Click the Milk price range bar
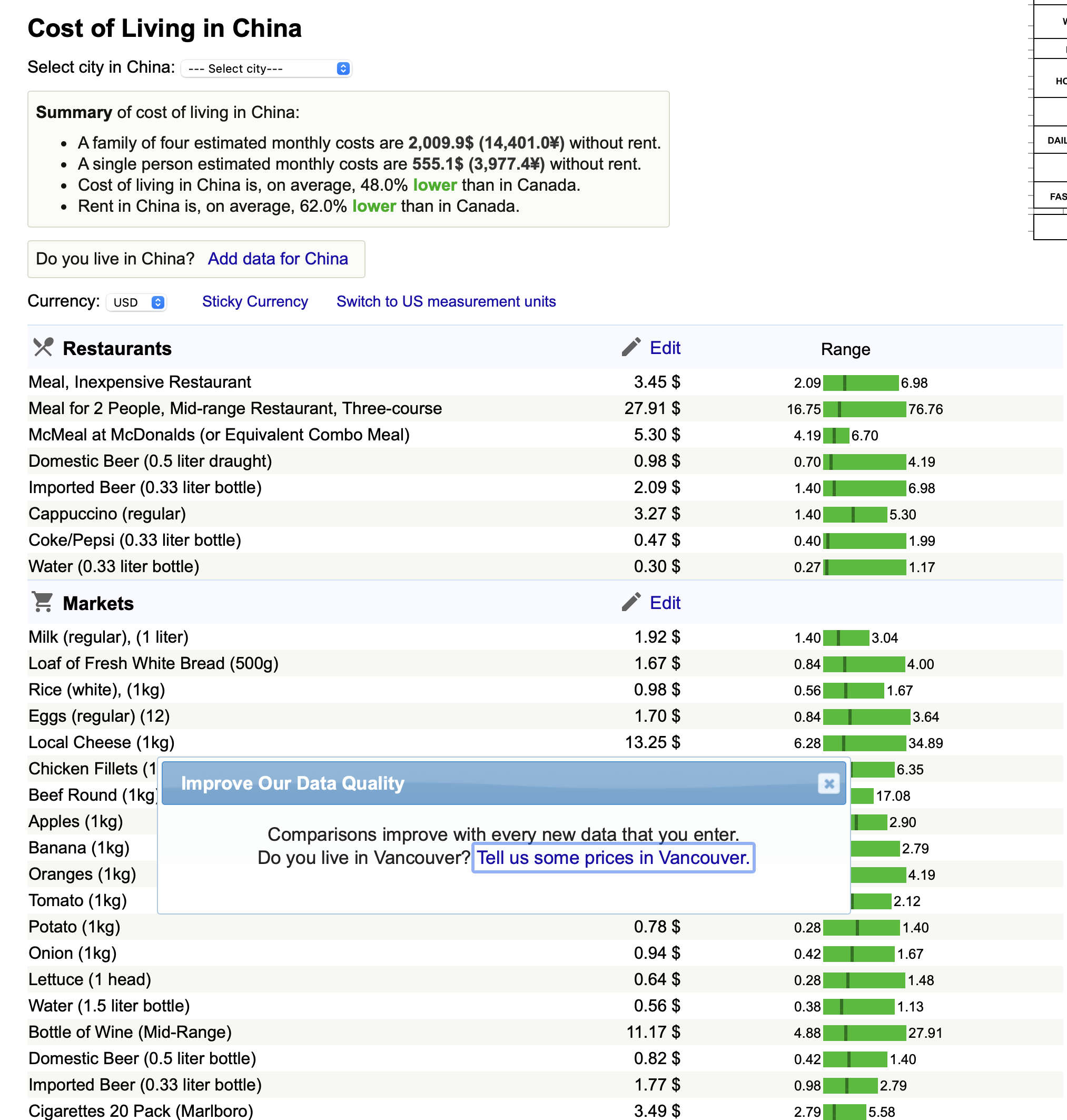The height and width of the screenshot is (1120, 1067). tap(846, 637)
